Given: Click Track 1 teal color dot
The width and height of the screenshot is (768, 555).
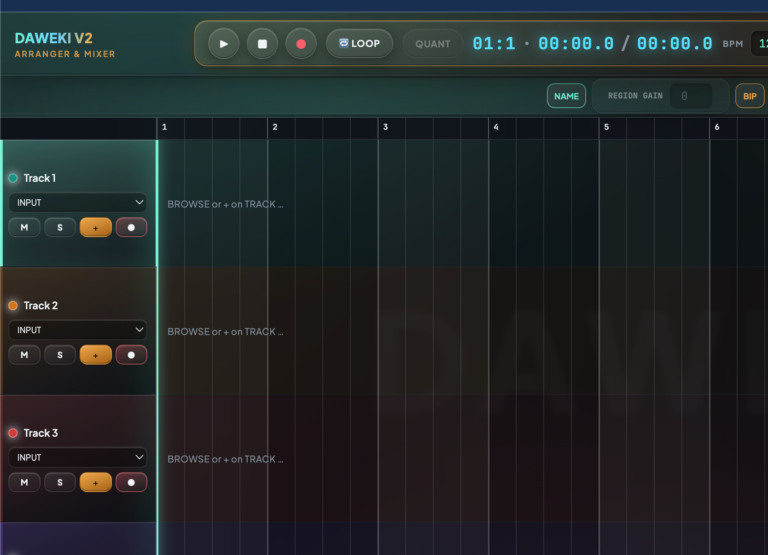Looking at the screenshot, I should pyautogui.click(x=13, y=178).
